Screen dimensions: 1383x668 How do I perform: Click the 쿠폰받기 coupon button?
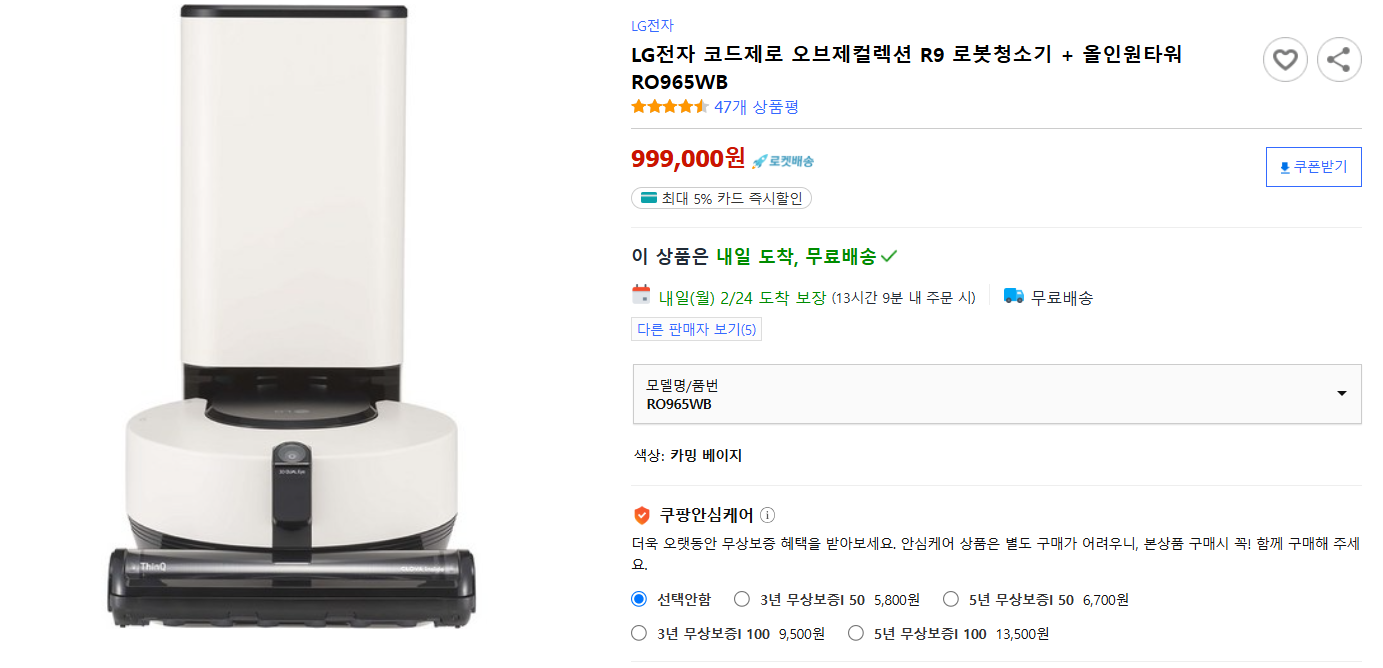pos(1313,166)
